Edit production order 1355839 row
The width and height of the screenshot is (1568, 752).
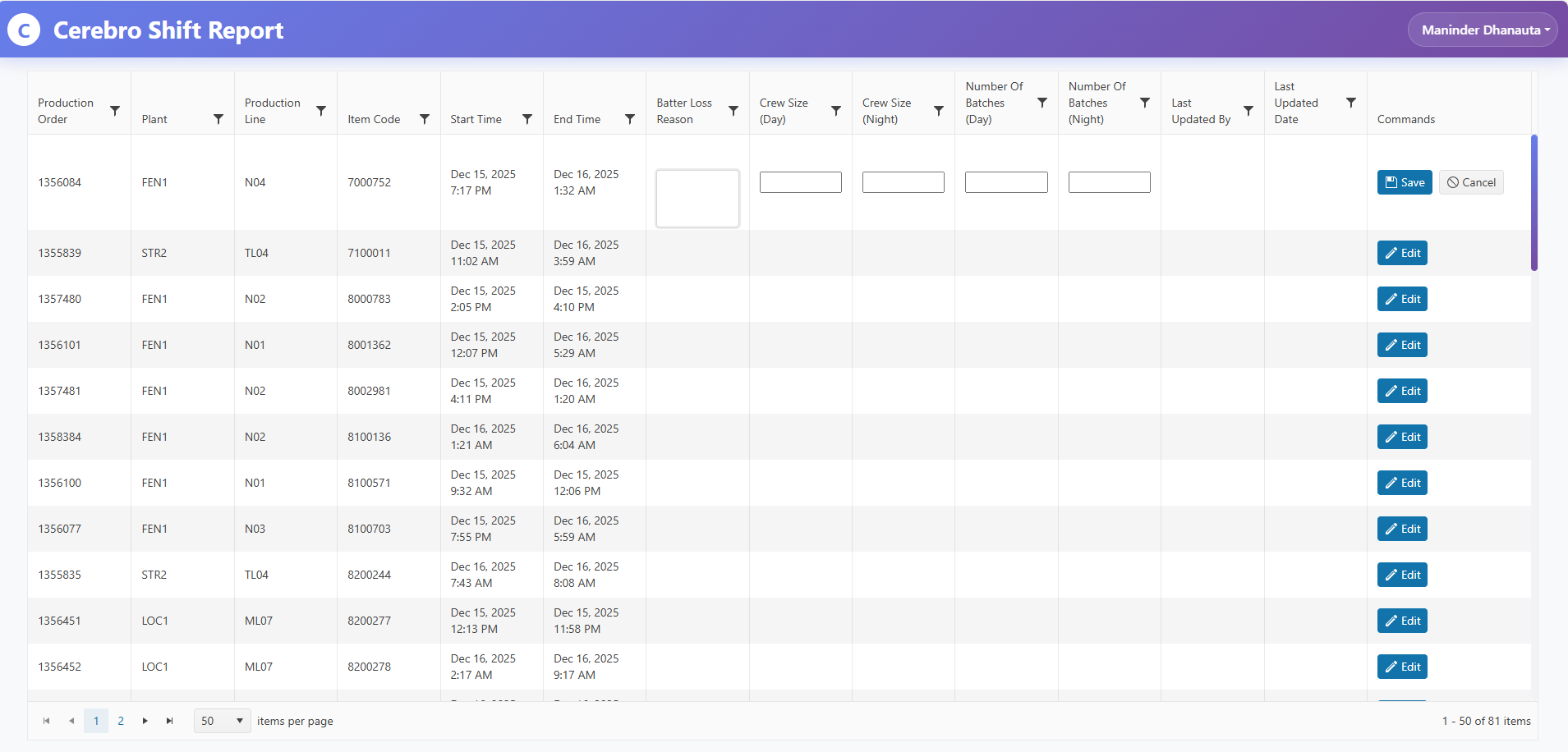[x=1402, y=253]
